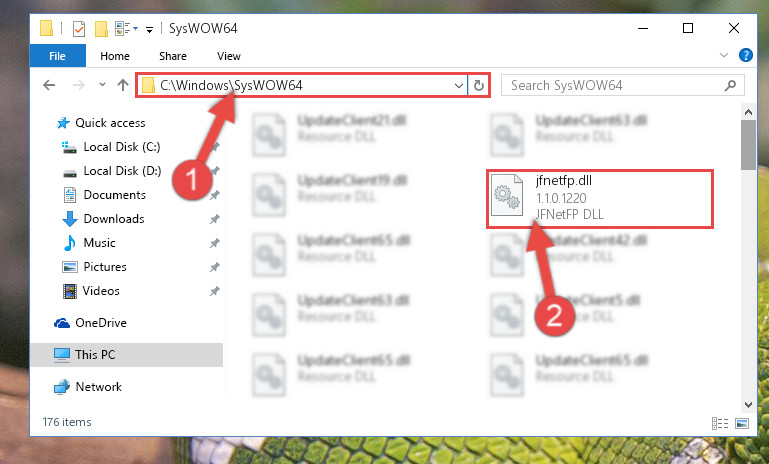Open the File menu
769x464 pixels.
(57, 56)
